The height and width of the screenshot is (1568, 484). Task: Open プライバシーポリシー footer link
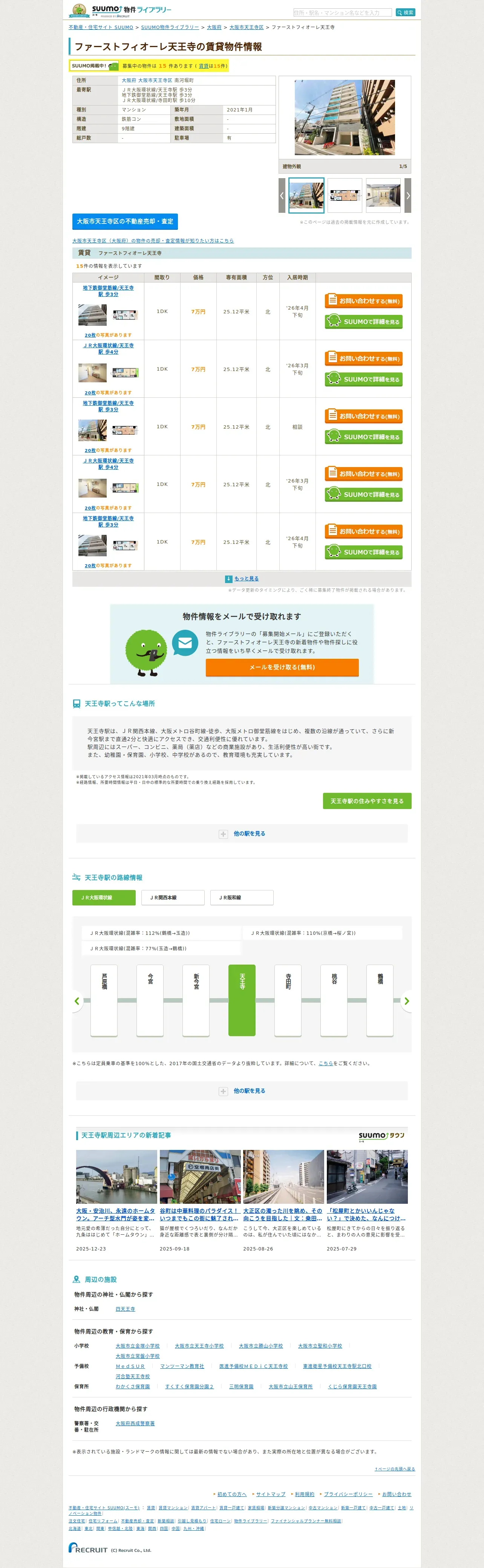point(348,1494)
